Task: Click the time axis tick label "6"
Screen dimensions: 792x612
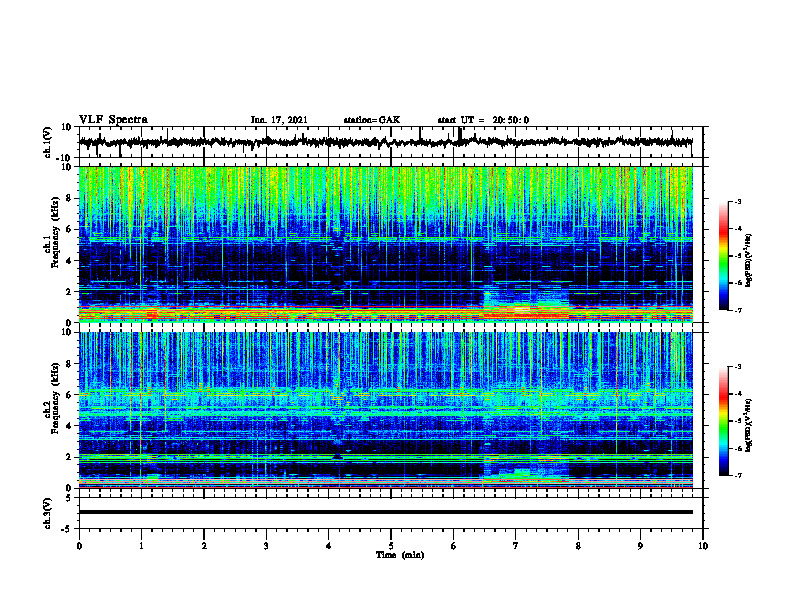Action: (x=454, y=546)
